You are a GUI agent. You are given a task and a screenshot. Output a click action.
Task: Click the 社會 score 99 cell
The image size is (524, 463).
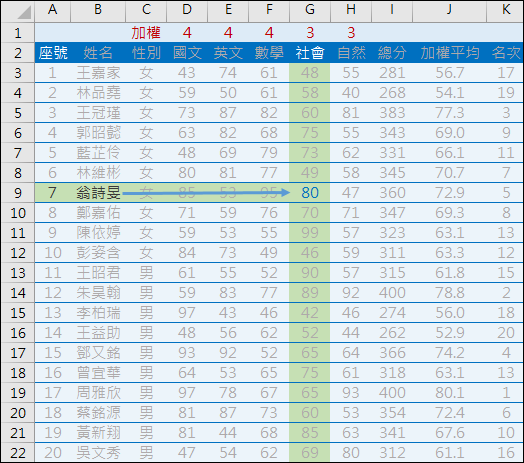[310, 233]
